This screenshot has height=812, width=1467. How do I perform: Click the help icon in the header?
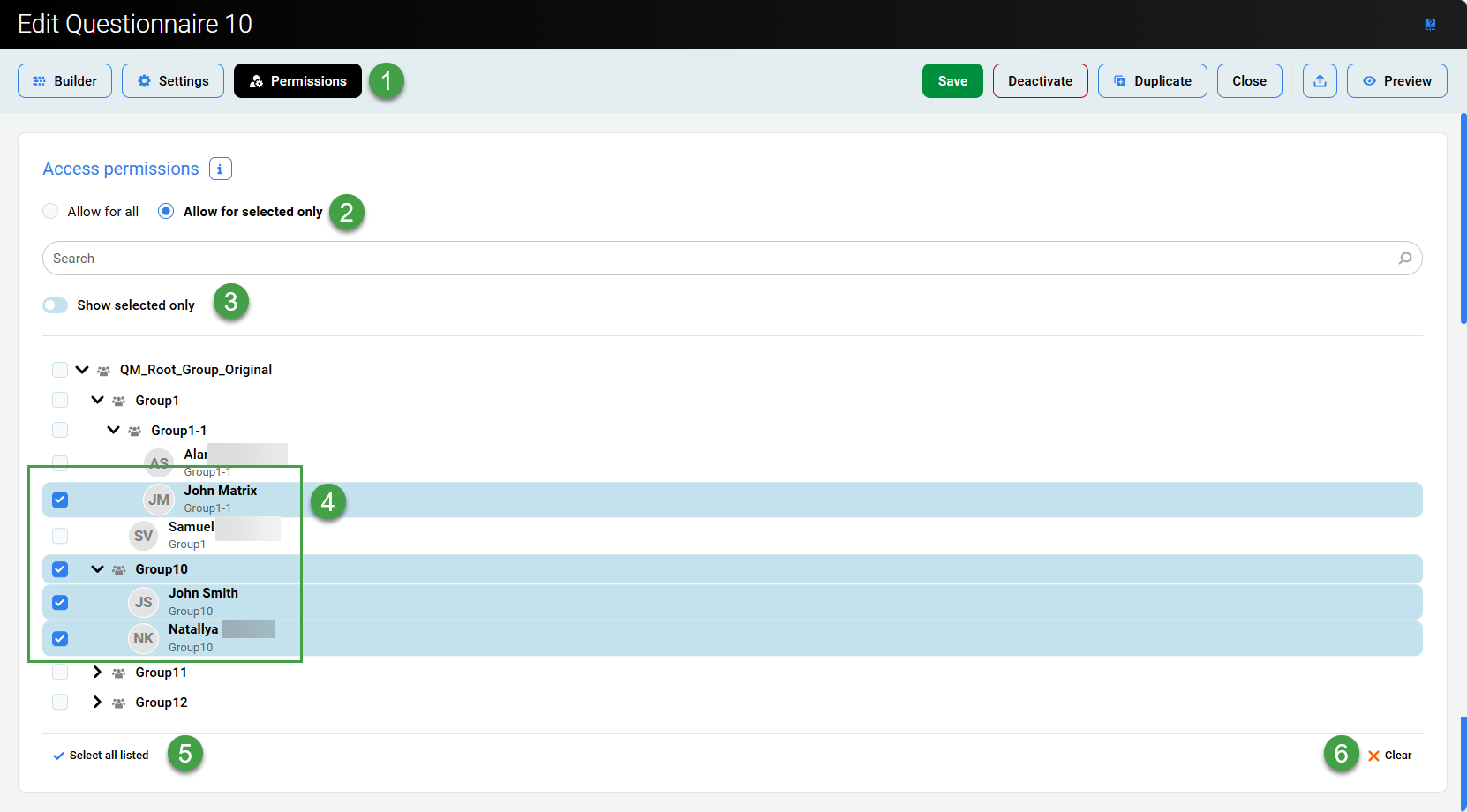pos(1430,25)
